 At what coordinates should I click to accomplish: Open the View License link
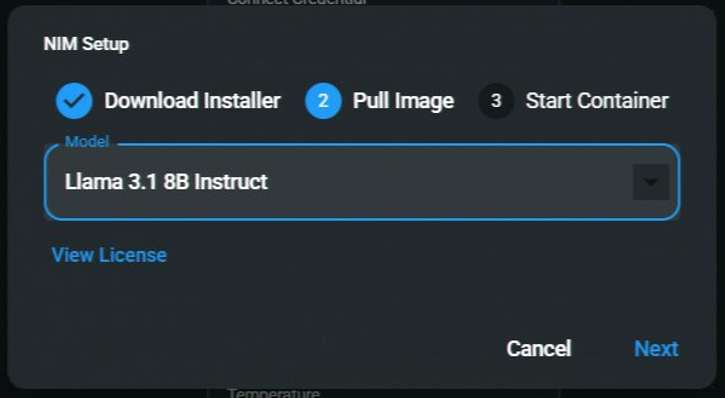coord(109,255)
